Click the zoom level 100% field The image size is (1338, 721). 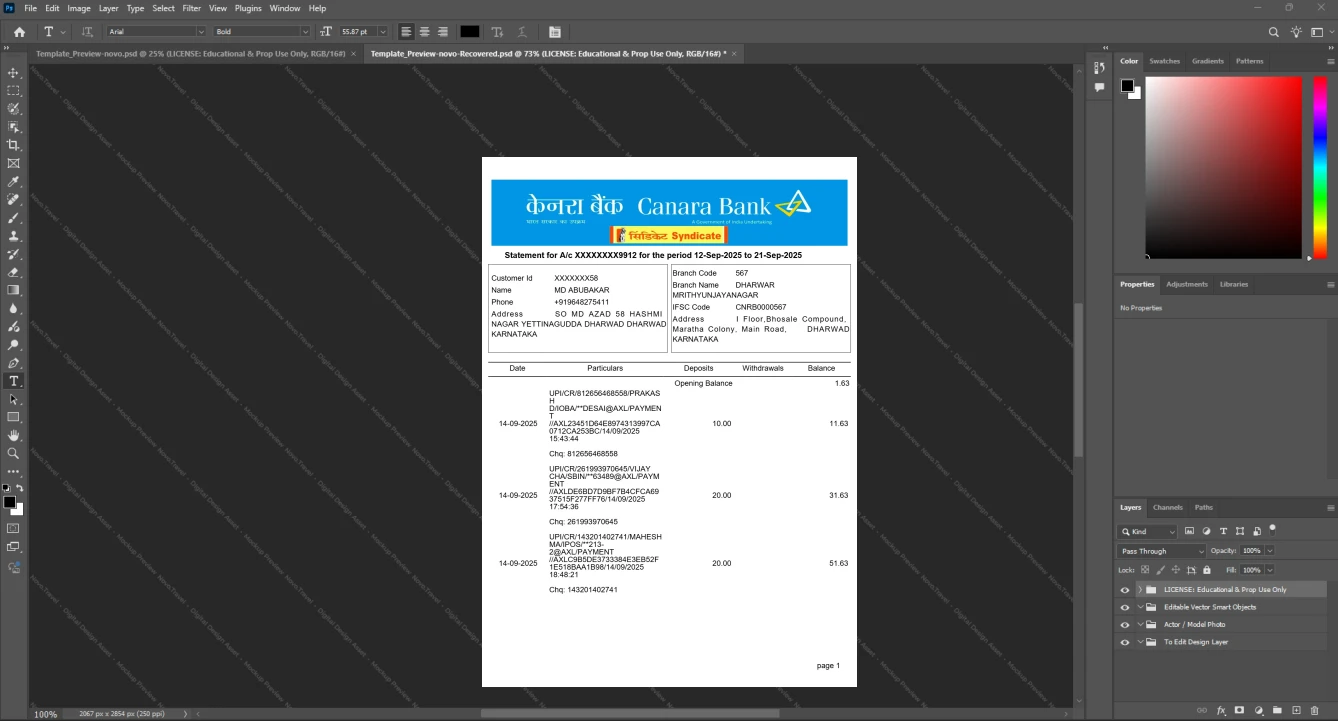[x=46, y=714]
